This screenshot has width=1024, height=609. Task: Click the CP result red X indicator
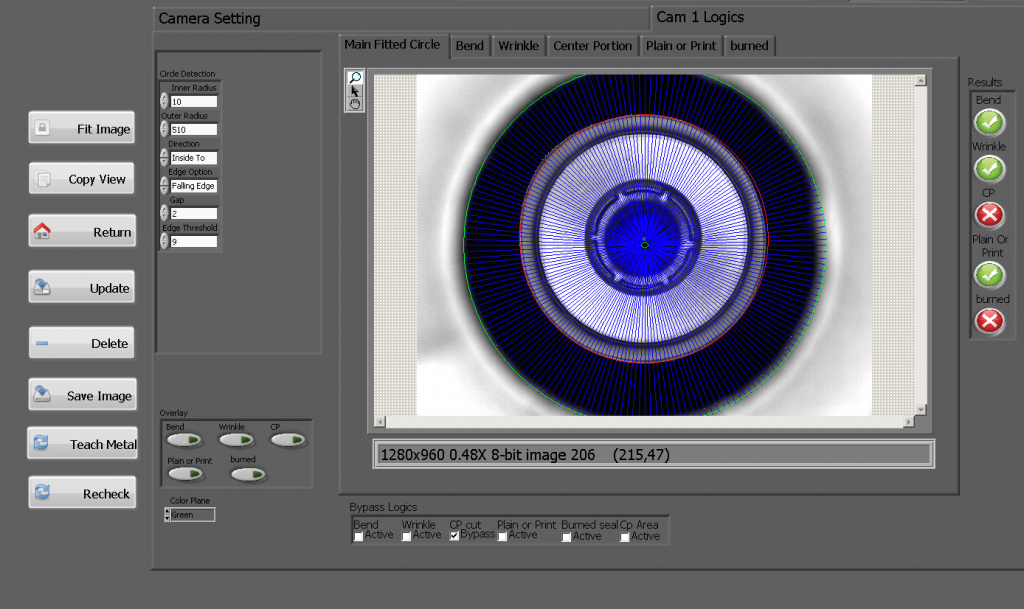[x=989, y=215]
